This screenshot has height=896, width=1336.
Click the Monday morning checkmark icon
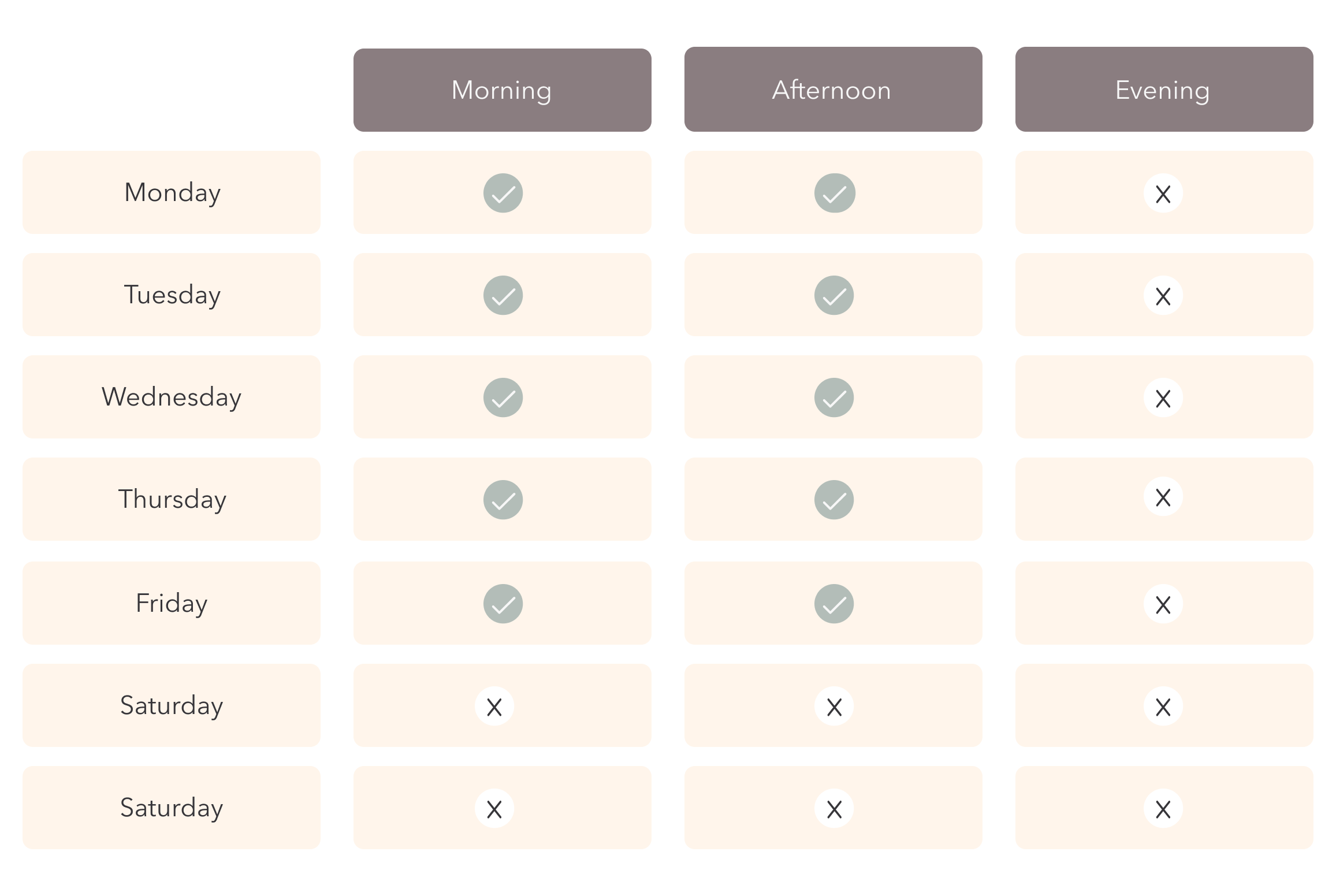coord(503,193)
